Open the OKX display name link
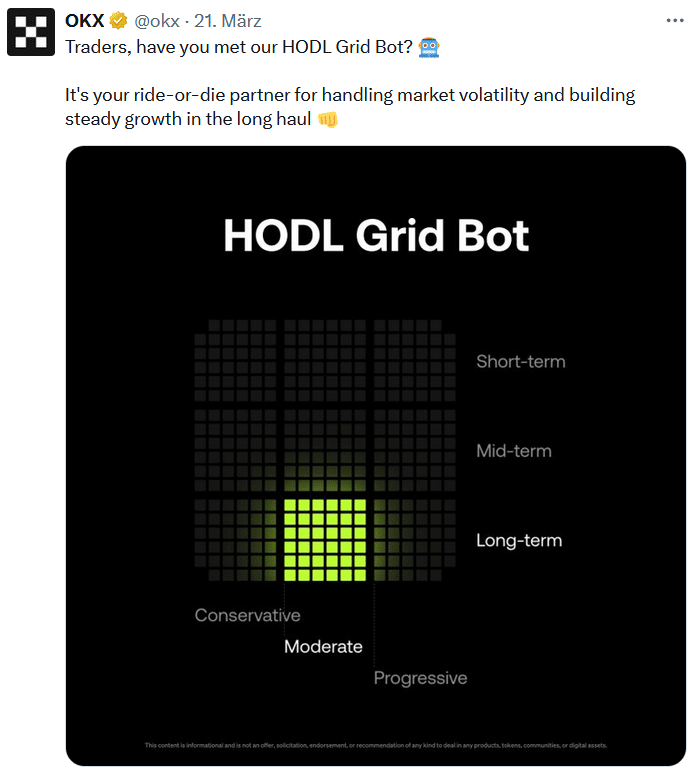The width and height of the screenshot is (693, 771). pyautogui.click(x=85, y=21)
